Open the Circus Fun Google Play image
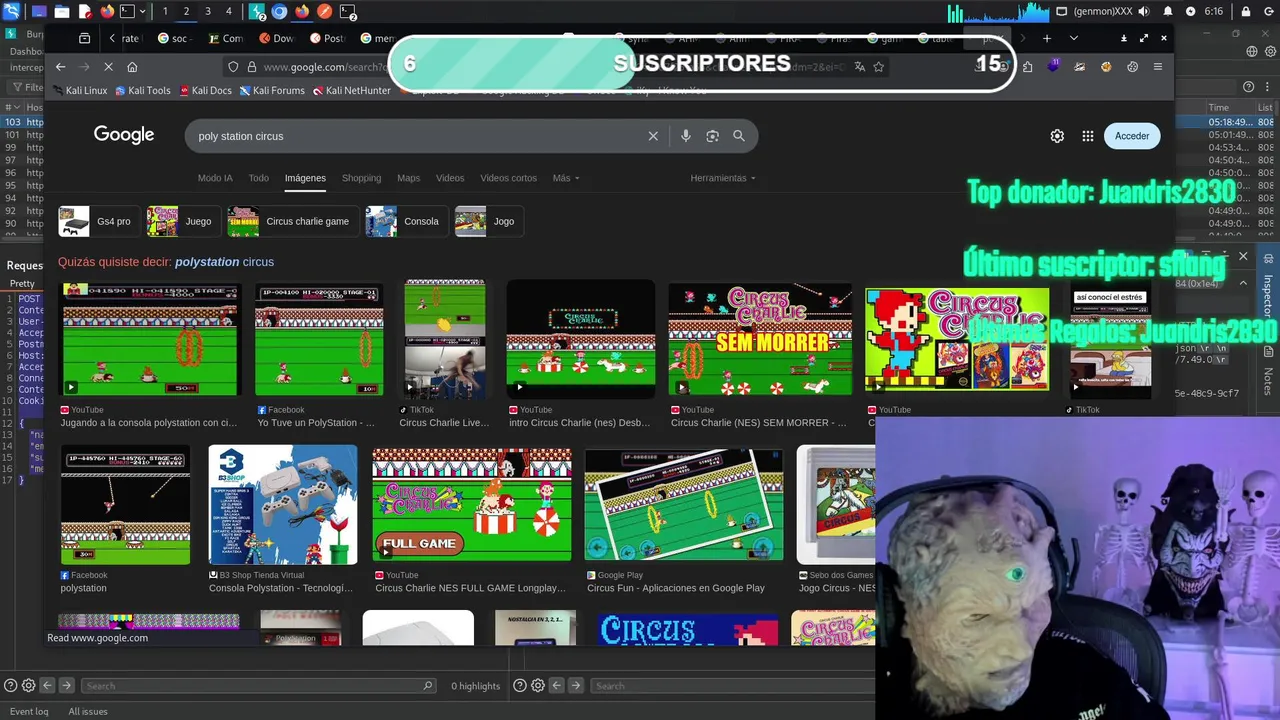This screenshot has height=720, width=1280. (684, 505)
